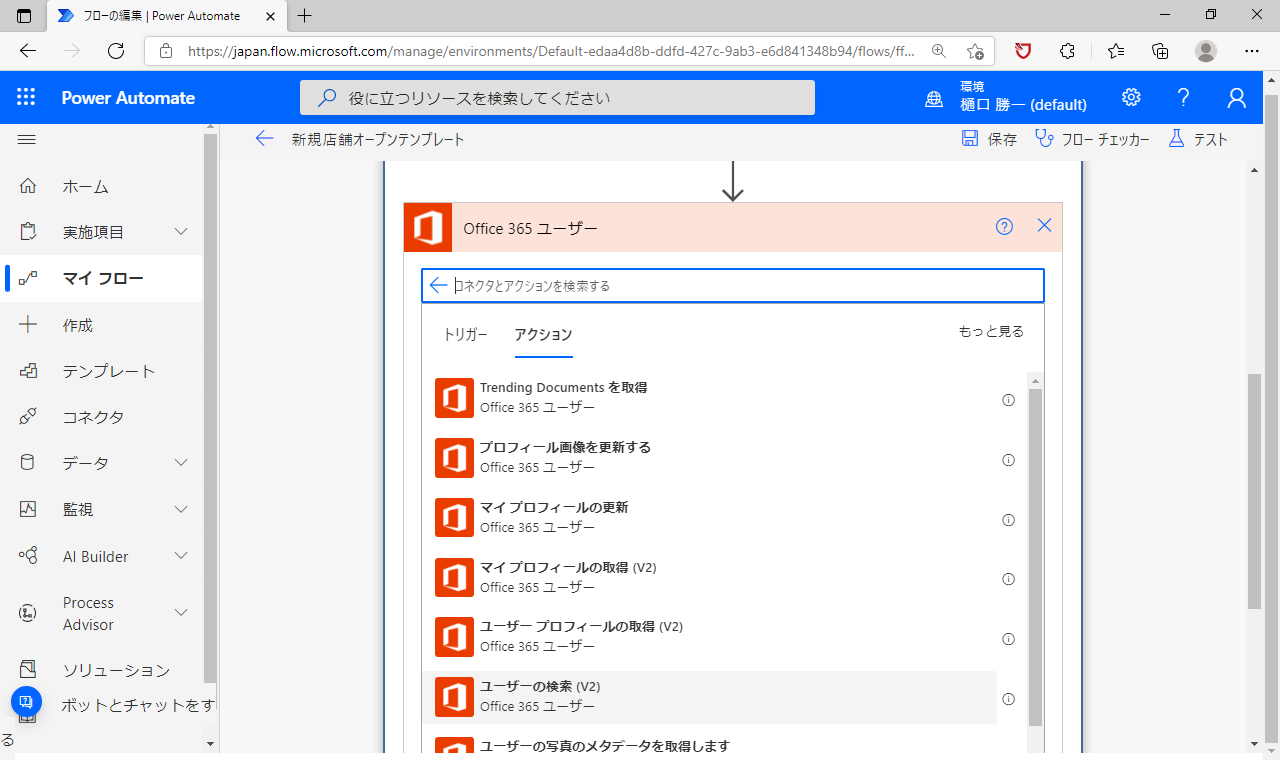
Task: Open the browser Settings and more menu
Action: click(1252, 51)
